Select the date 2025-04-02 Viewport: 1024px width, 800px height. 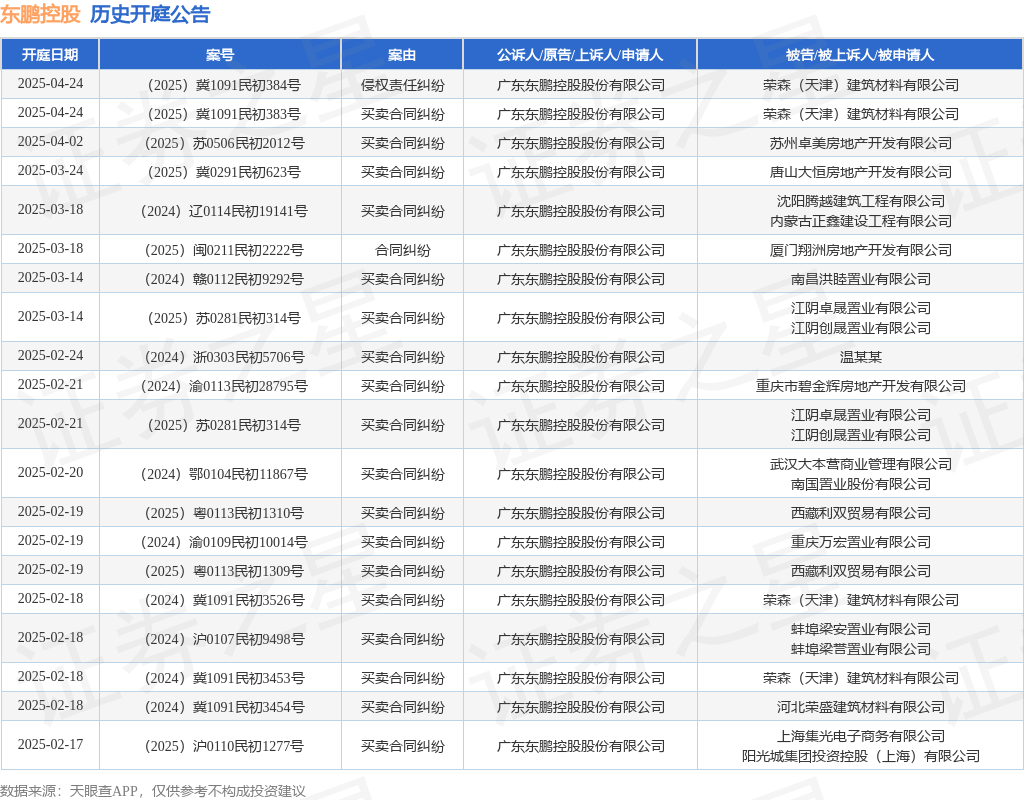(50, 141)
